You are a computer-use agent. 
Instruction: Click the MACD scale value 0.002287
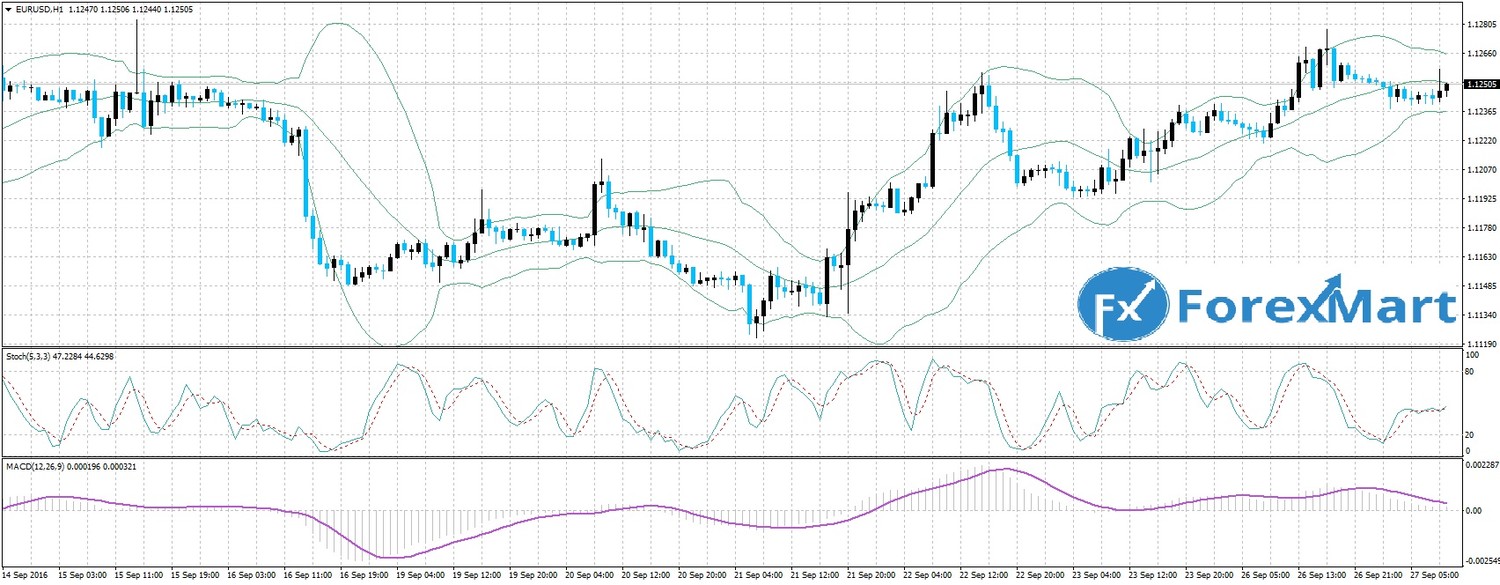click(1480, 465)
